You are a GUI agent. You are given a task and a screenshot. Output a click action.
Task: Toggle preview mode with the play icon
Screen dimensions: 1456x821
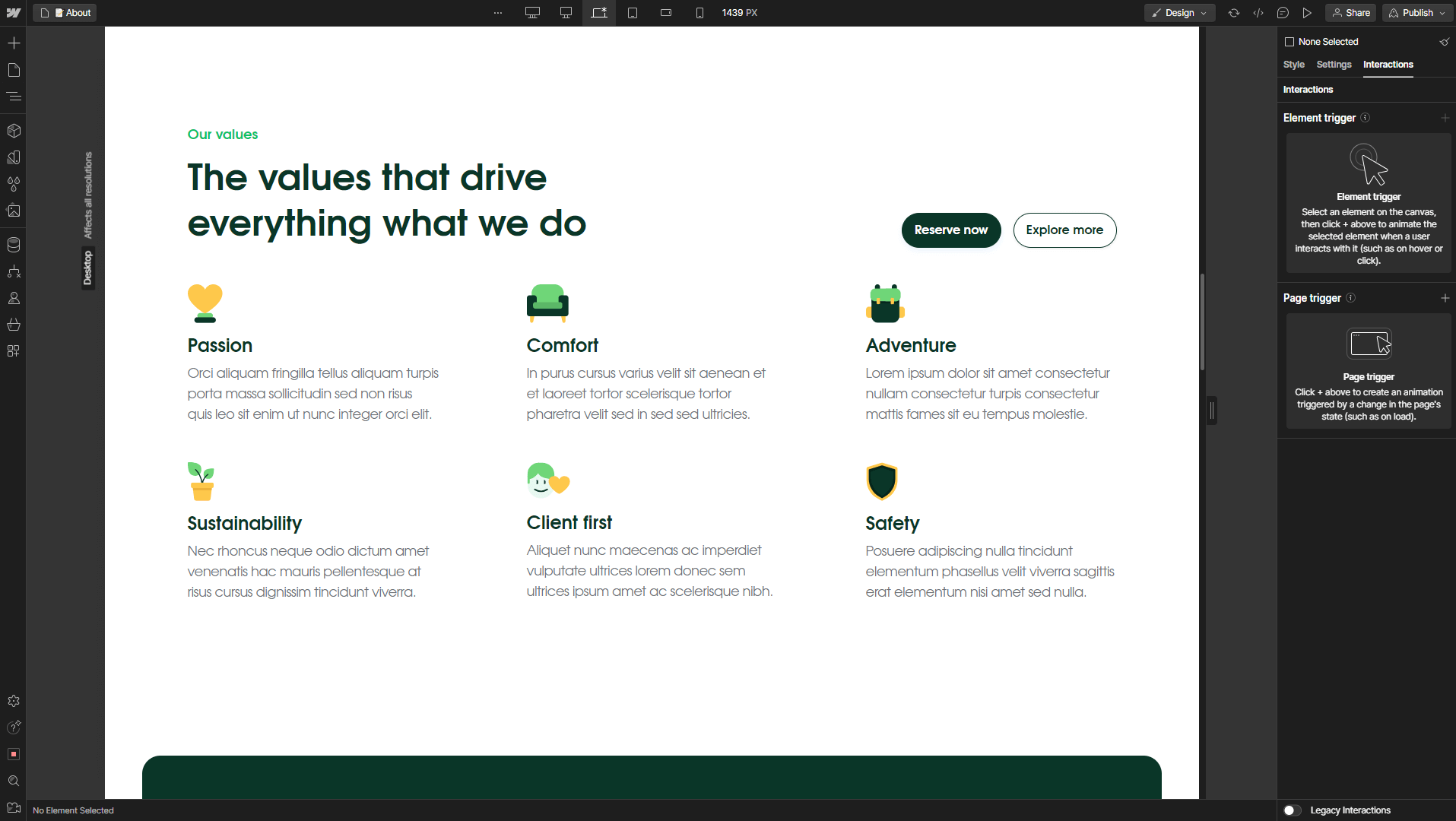1308,13
